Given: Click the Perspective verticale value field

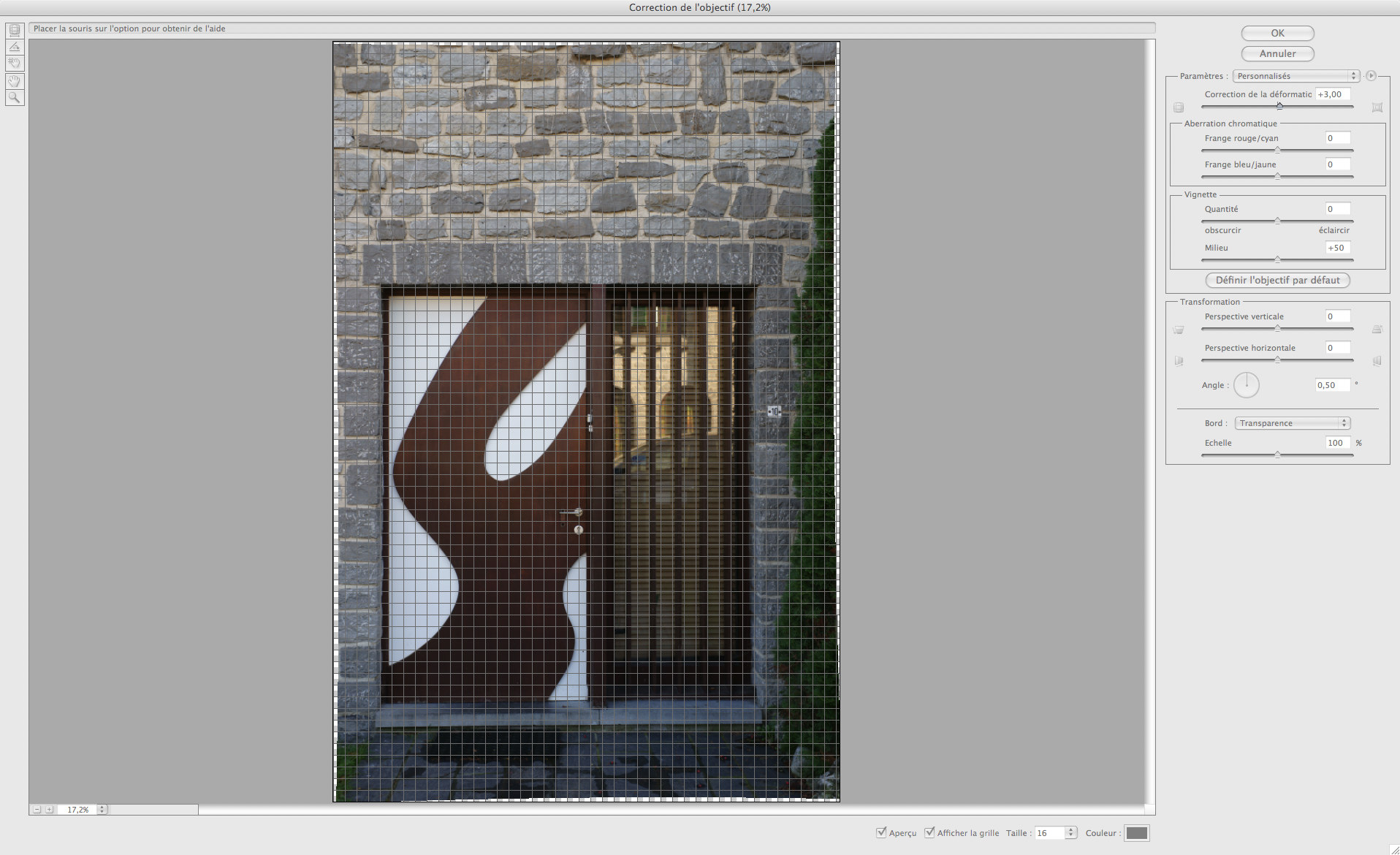Looking at the screenshot, I should tap(1338, 316).
